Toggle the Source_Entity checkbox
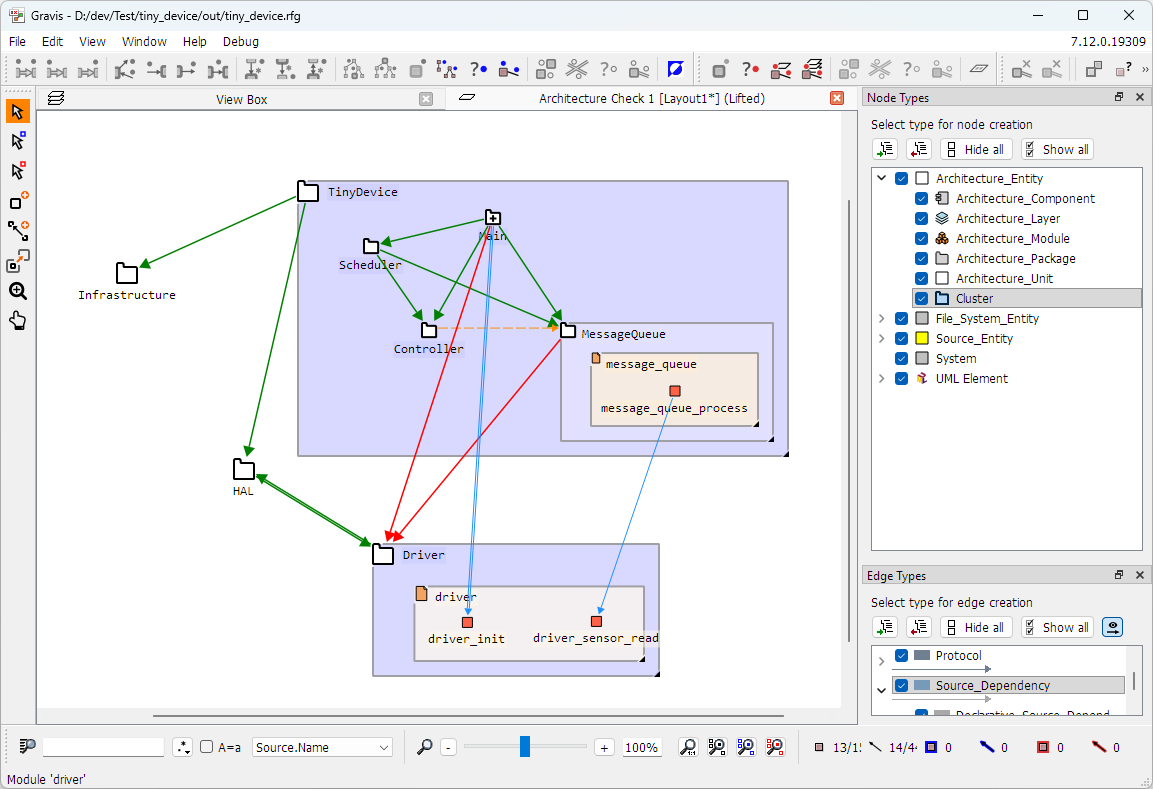The height and width of the screenshot is (789, 1153). coord(902,338)
